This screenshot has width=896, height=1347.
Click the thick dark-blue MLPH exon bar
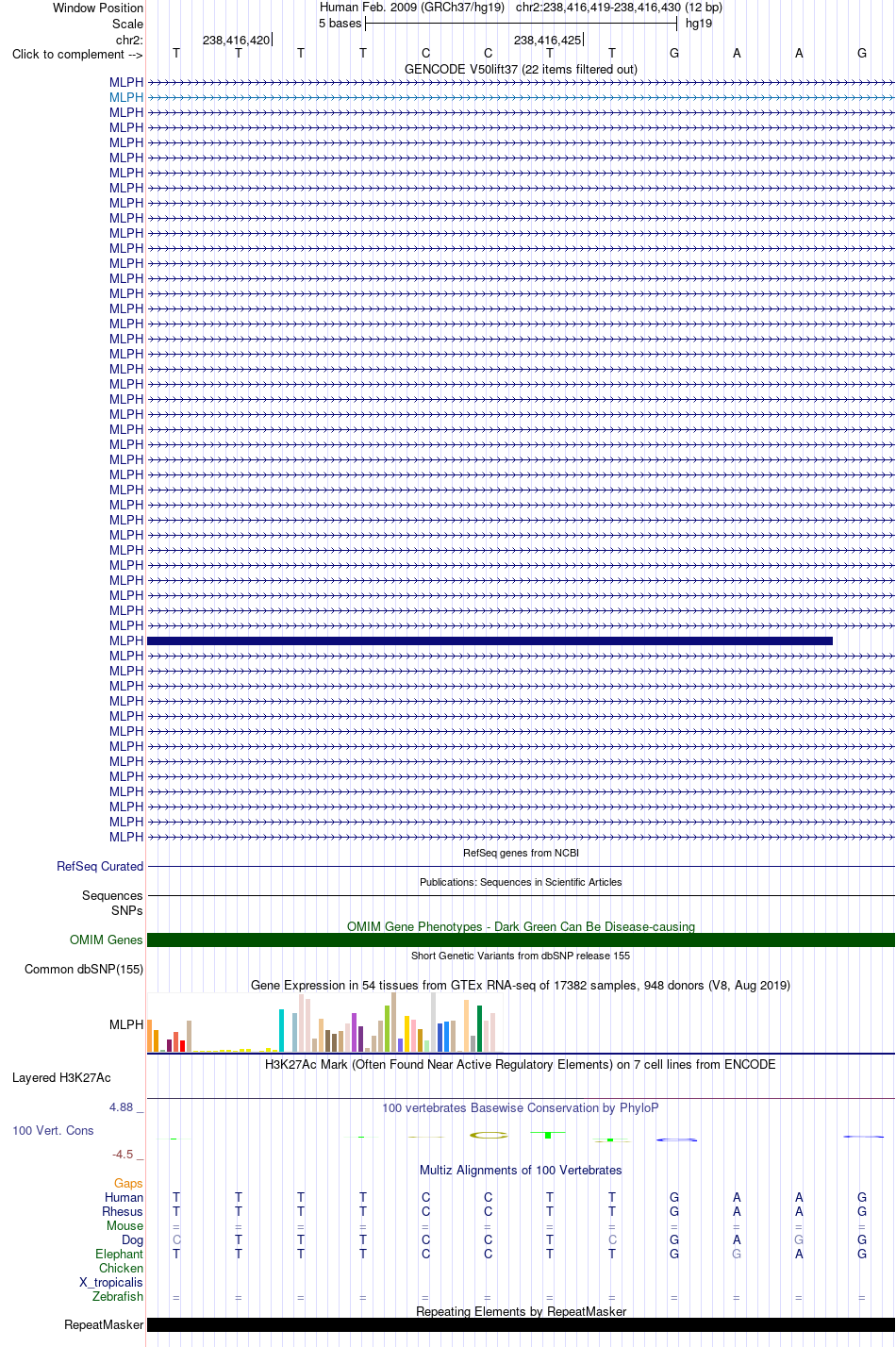tap(489, 640)
